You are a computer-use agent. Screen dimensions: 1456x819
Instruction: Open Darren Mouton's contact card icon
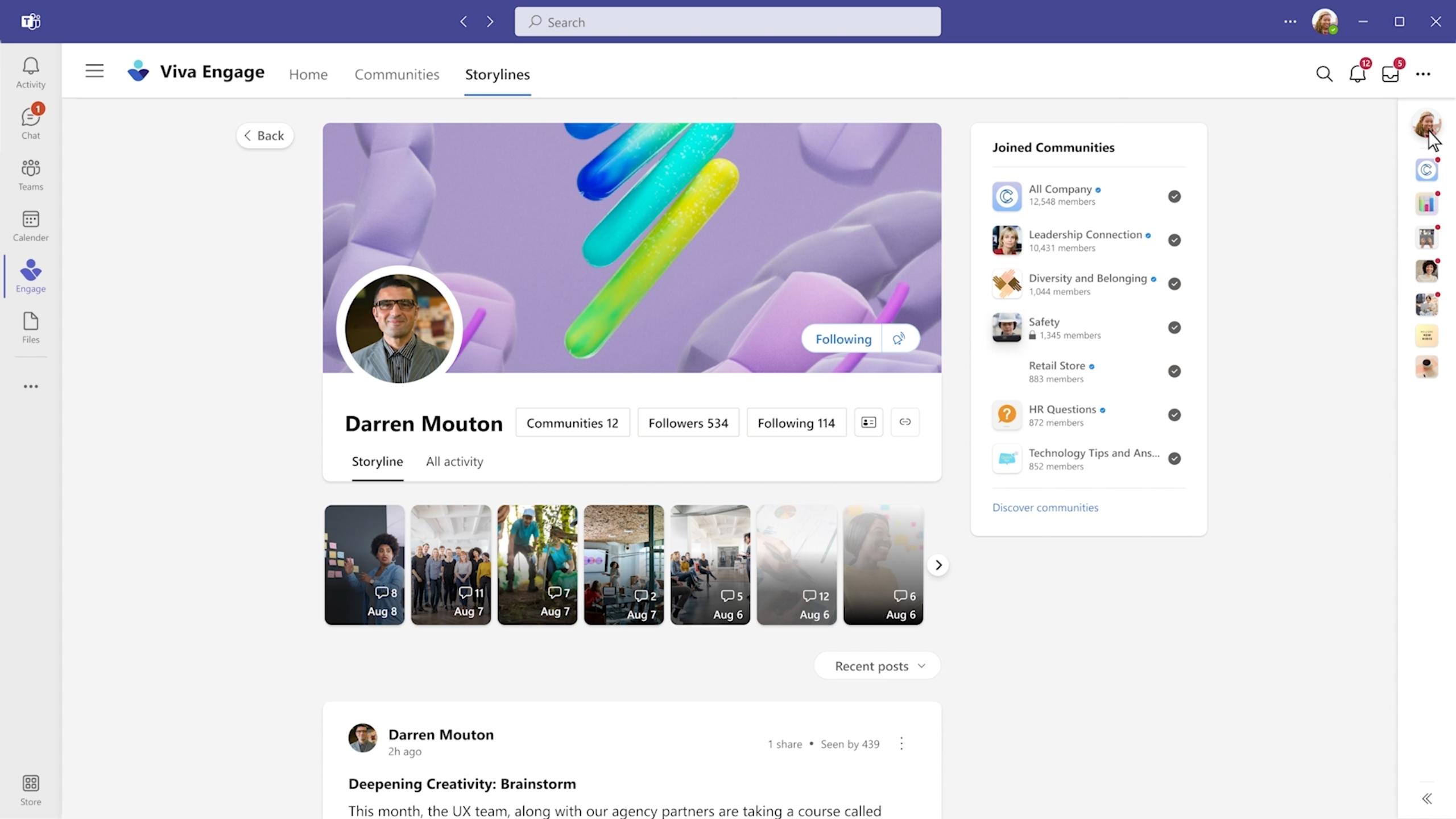tap(868, 422)
